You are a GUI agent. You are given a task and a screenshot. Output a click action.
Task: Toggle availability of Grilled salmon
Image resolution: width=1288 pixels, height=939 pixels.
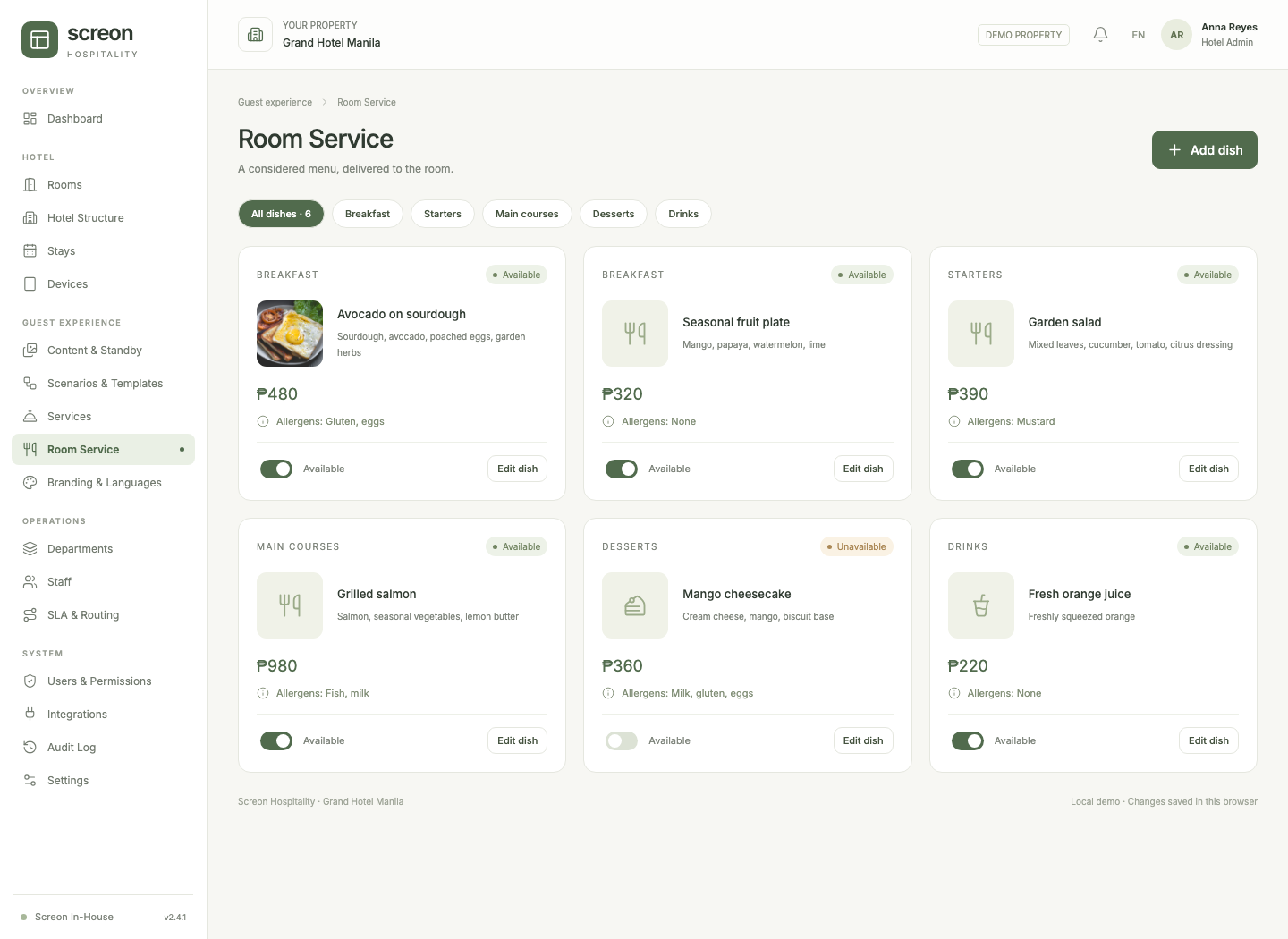pyautogui.click(x=276, y=740)
